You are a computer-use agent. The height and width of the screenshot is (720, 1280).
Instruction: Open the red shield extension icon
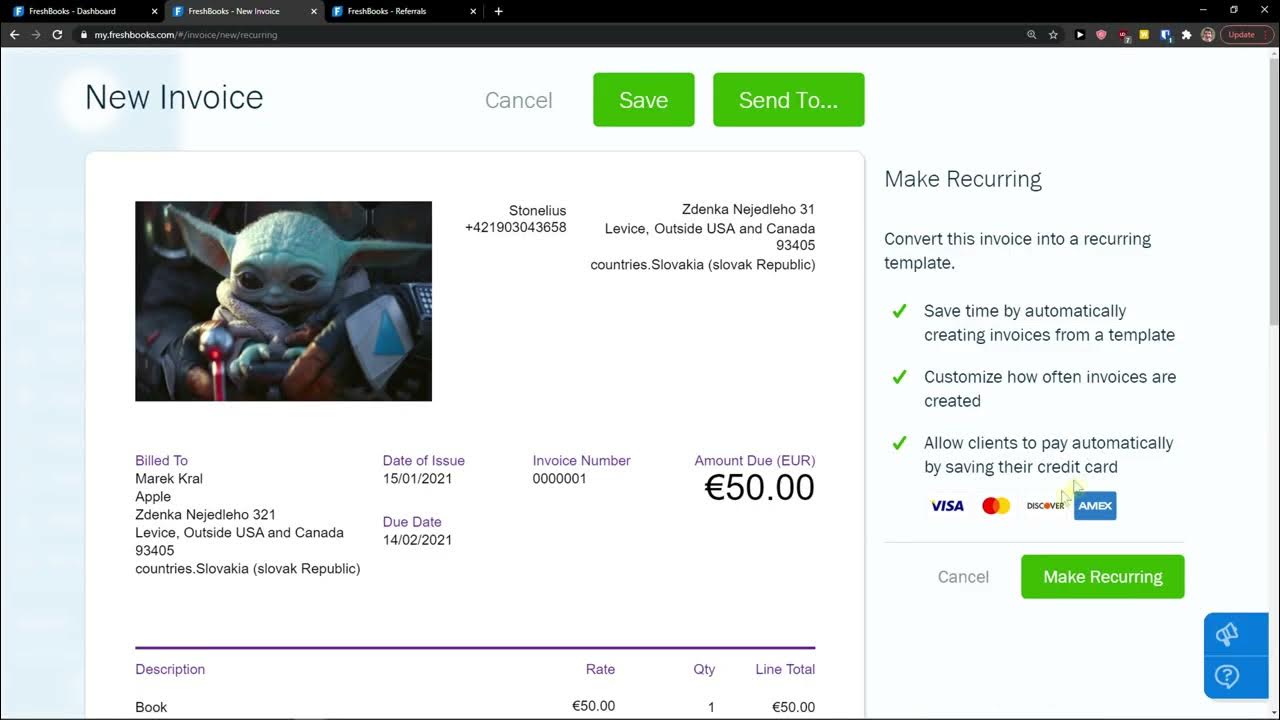pos(1101,34)
